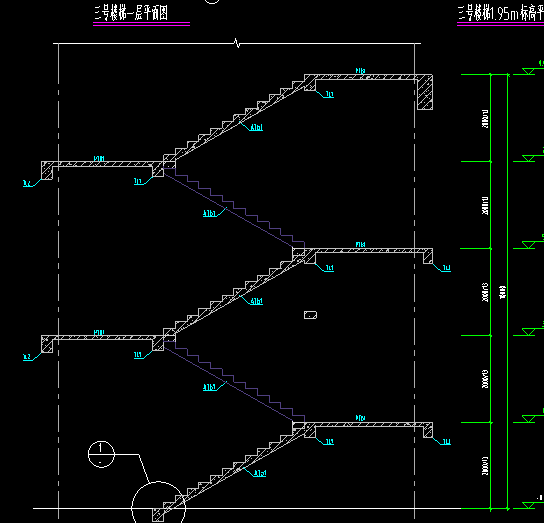Select the upper left hatched landing slab
This screenshot has height=523, width=544.
[102, 164]
